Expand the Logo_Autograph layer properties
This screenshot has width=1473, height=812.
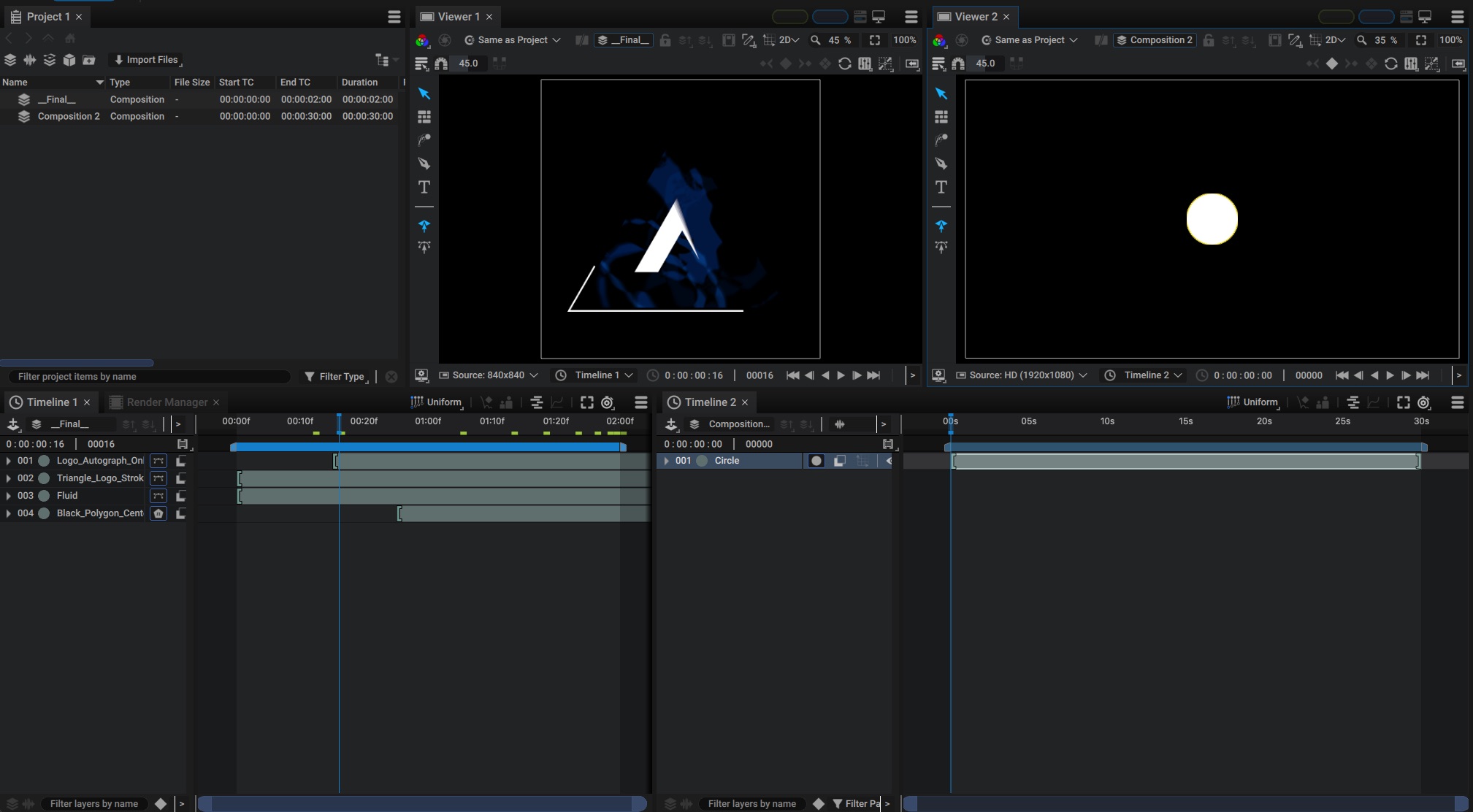point(8,461)
